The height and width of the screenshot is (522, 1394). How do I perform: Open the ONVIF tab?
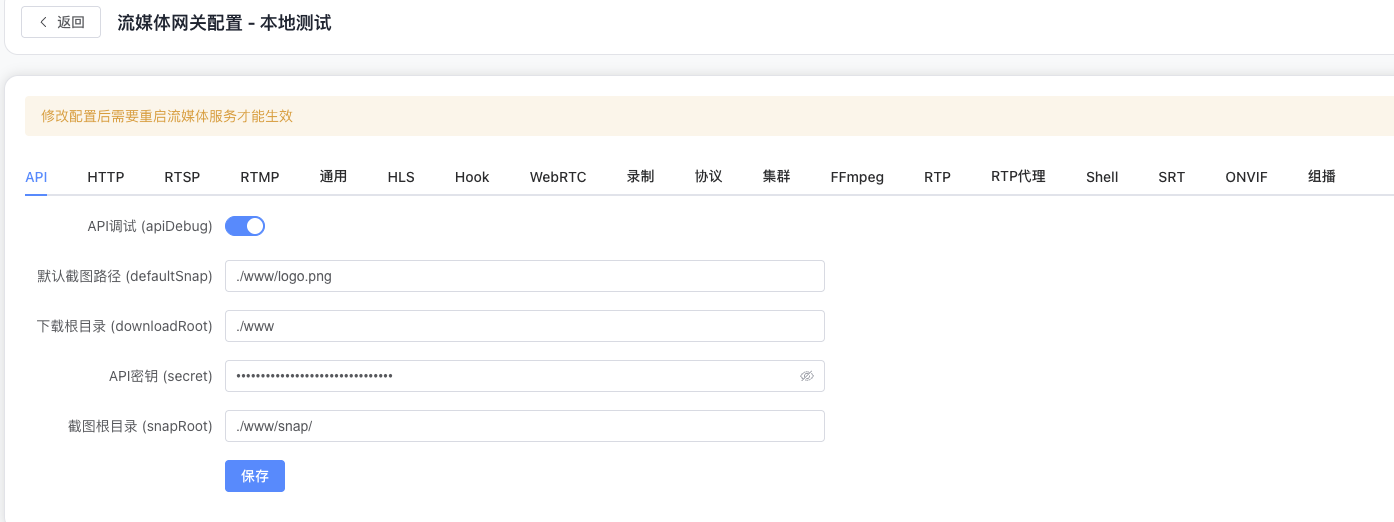[x=1246, y=177]
